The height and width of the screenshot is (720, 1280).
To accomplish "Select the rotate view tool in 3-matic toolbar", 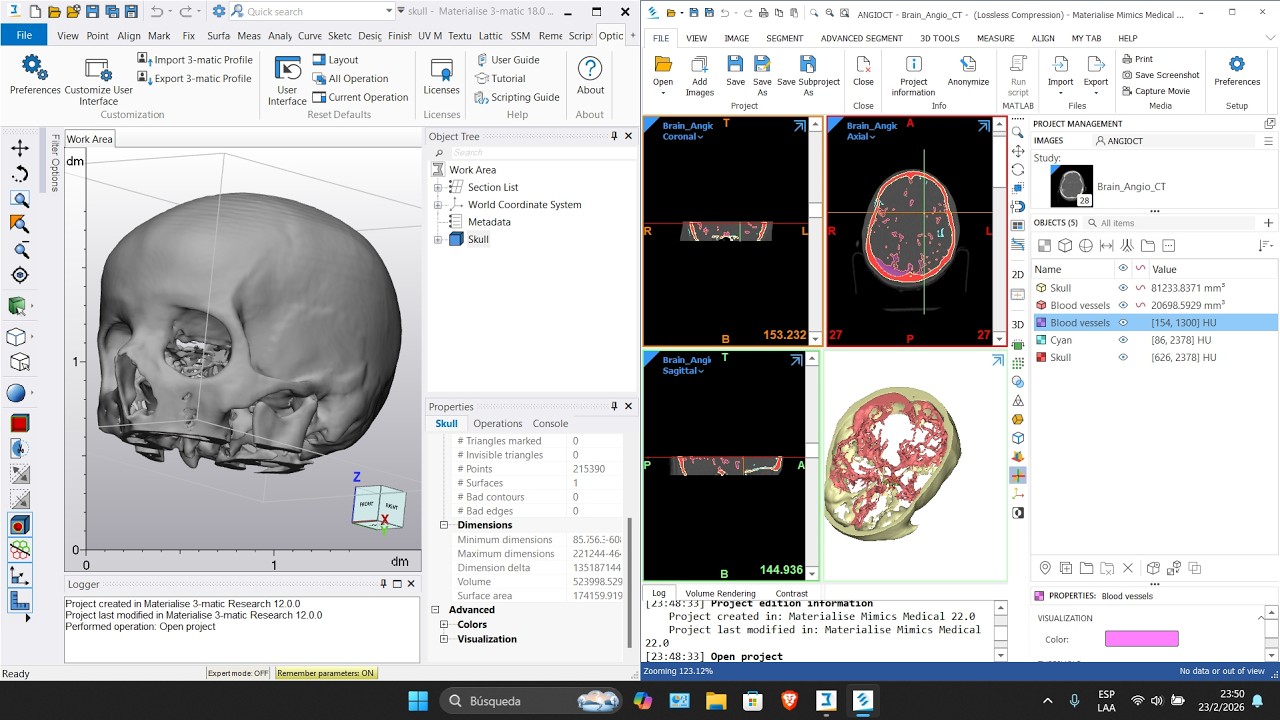I will 19,174.
